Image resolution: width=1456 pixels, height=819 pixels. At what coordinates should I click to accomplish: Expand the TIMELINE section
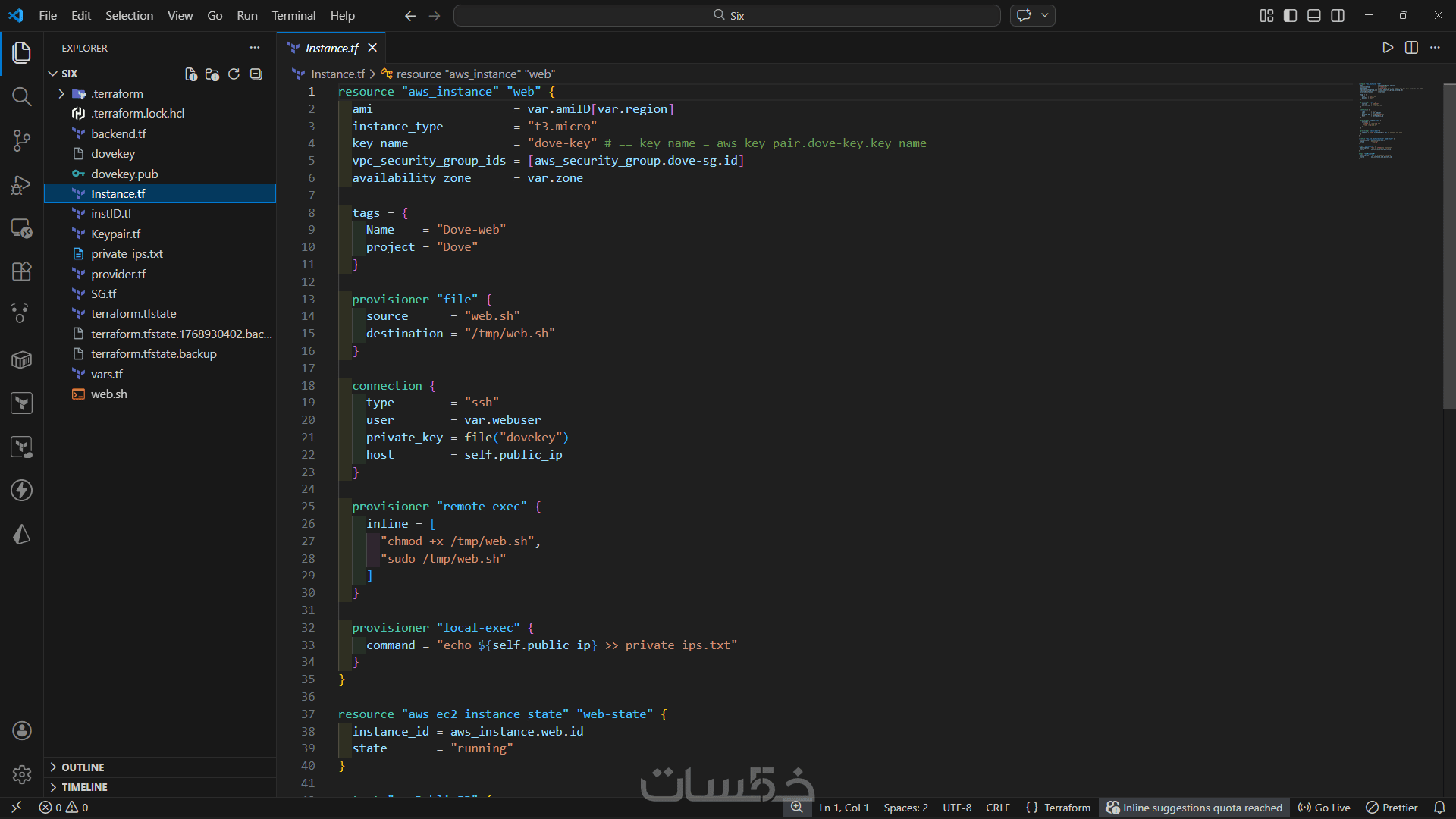(84, 787)
